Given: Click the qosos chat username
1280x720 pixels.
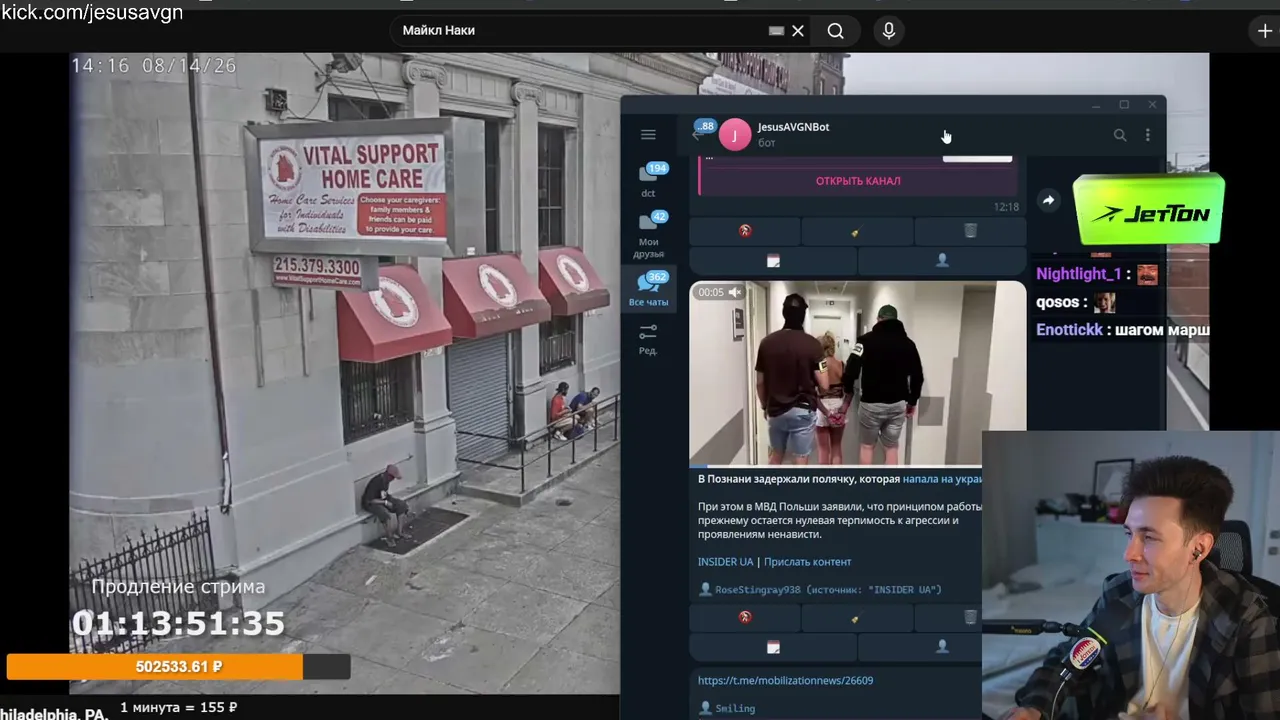Looking at the screenshot, I should [x=1058, y=302].
